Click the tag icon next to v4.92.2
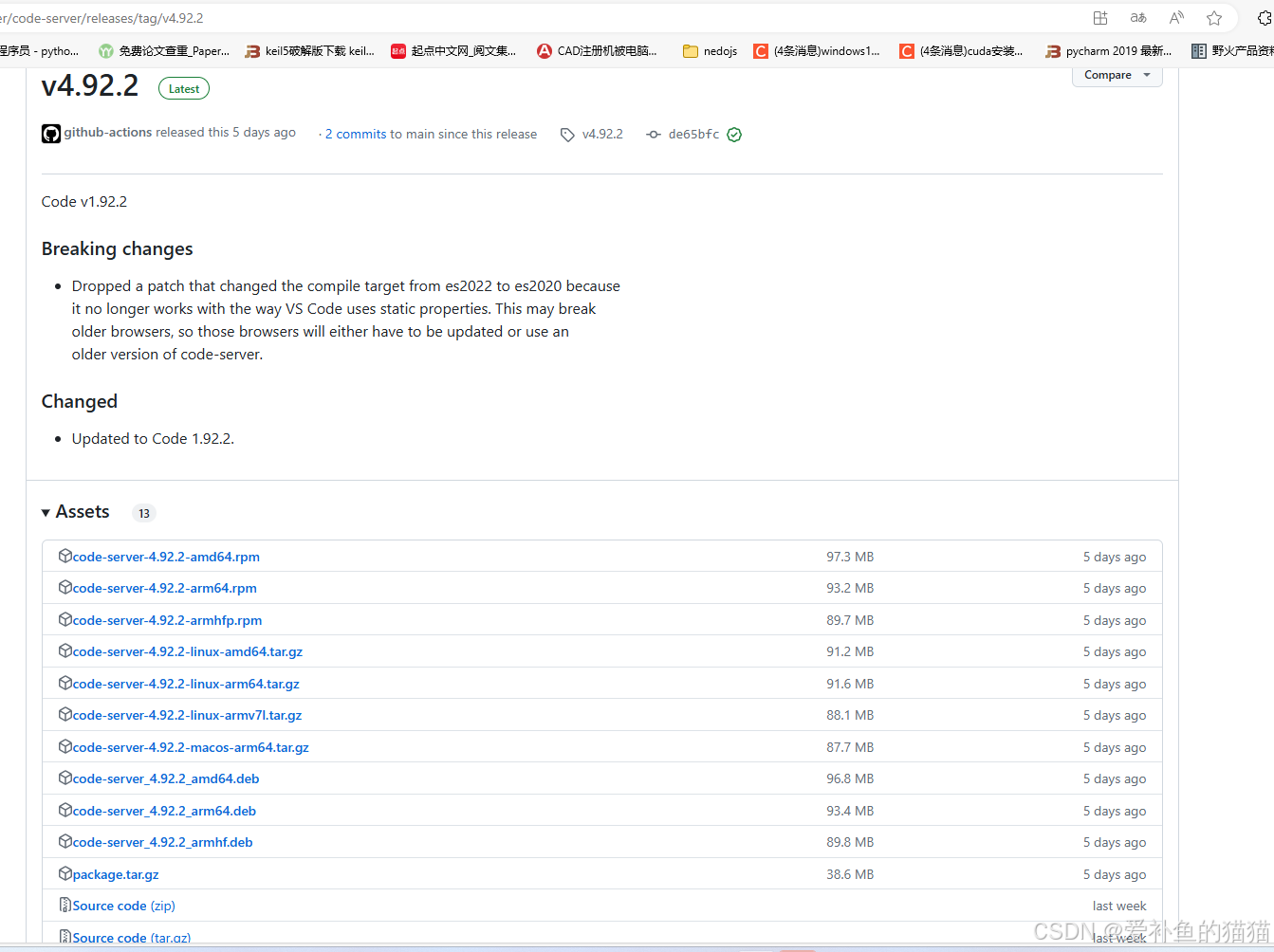This screenshot has height=952, width=1274. (567, 135)
